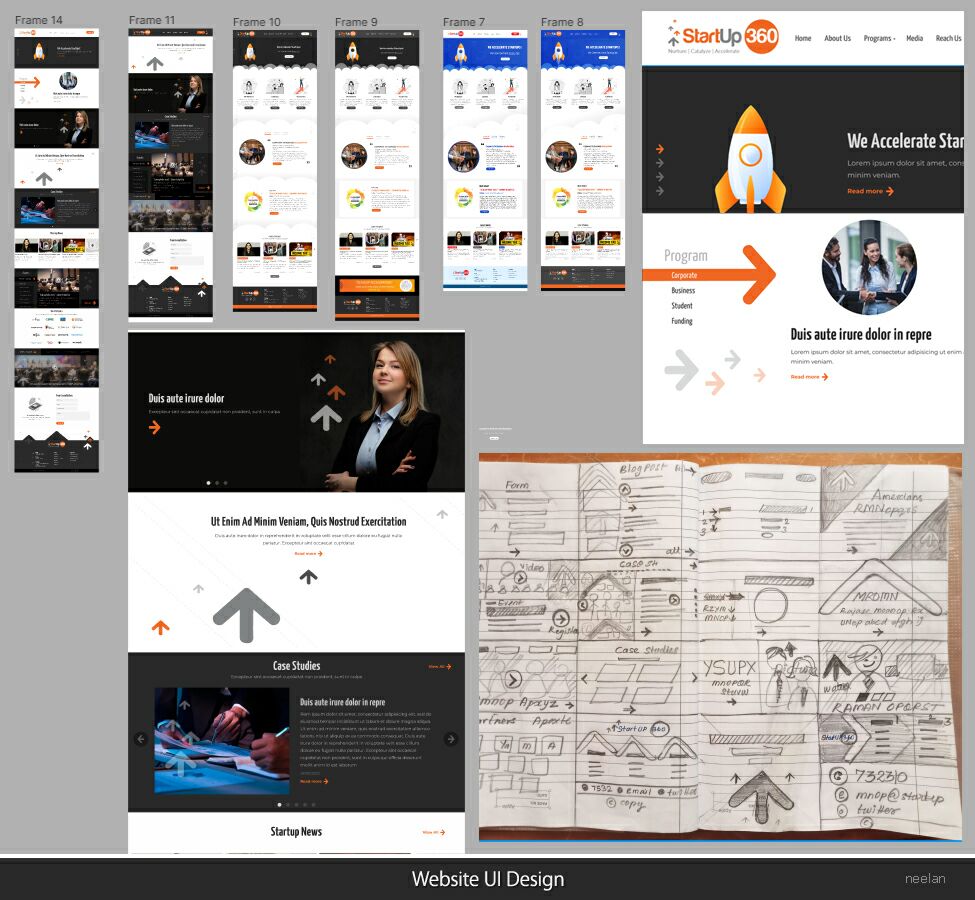
Task: Choose Funding in the Program list
Action: [681, 321]
